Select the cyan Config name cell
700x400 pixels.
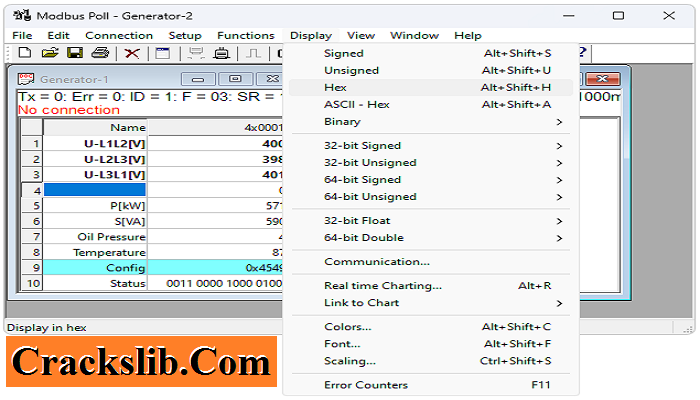[x=95, y=268]
